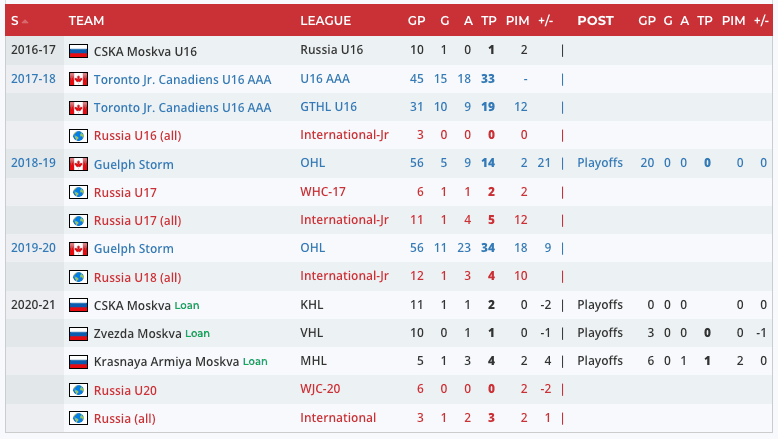
Task: Click the OHL league link for 2019-20
Action: (312, 248)
